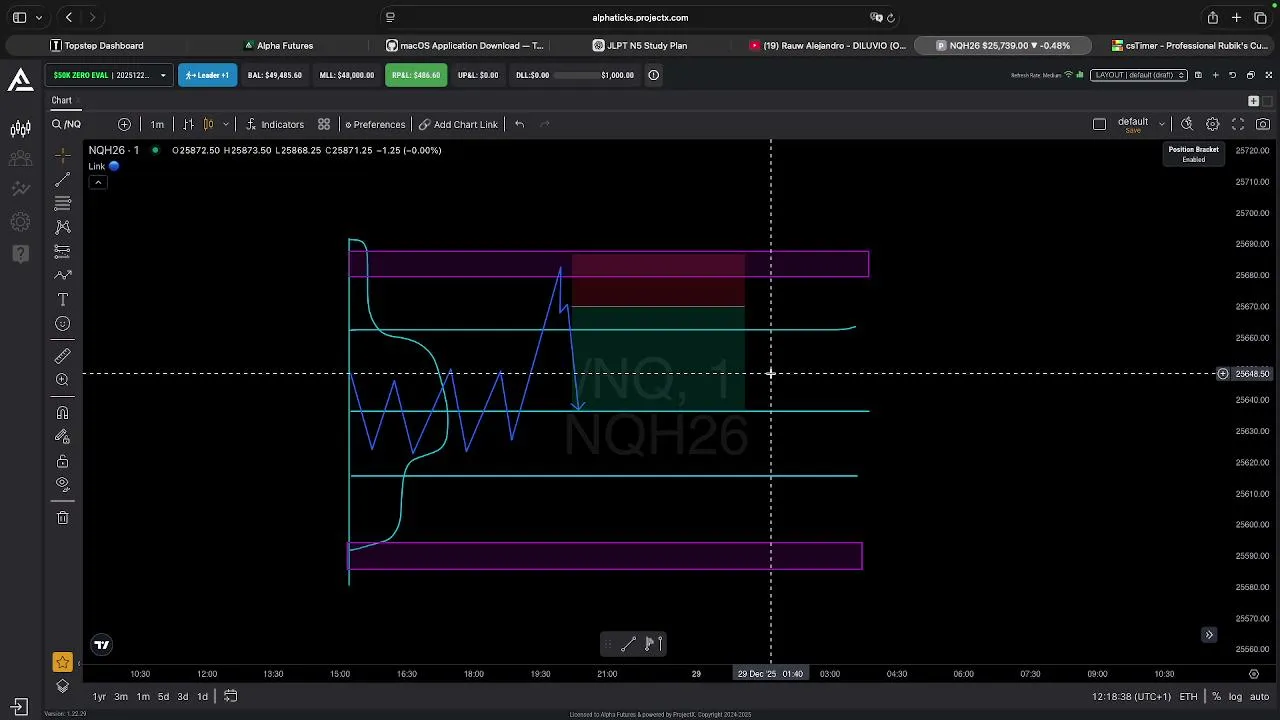This screenshot has height=720, width=1280.
Task: Select the bars chart style icon
Action: (x=188, y=124)
